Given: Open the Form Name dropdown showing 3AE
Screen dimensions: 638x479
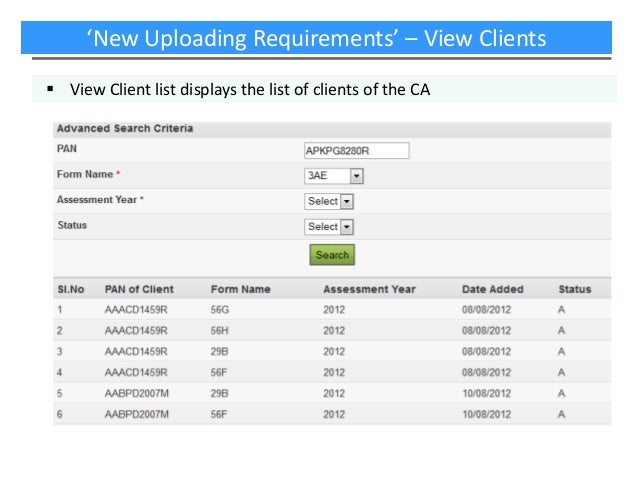Looking at the screenshot, I should 334,176.
